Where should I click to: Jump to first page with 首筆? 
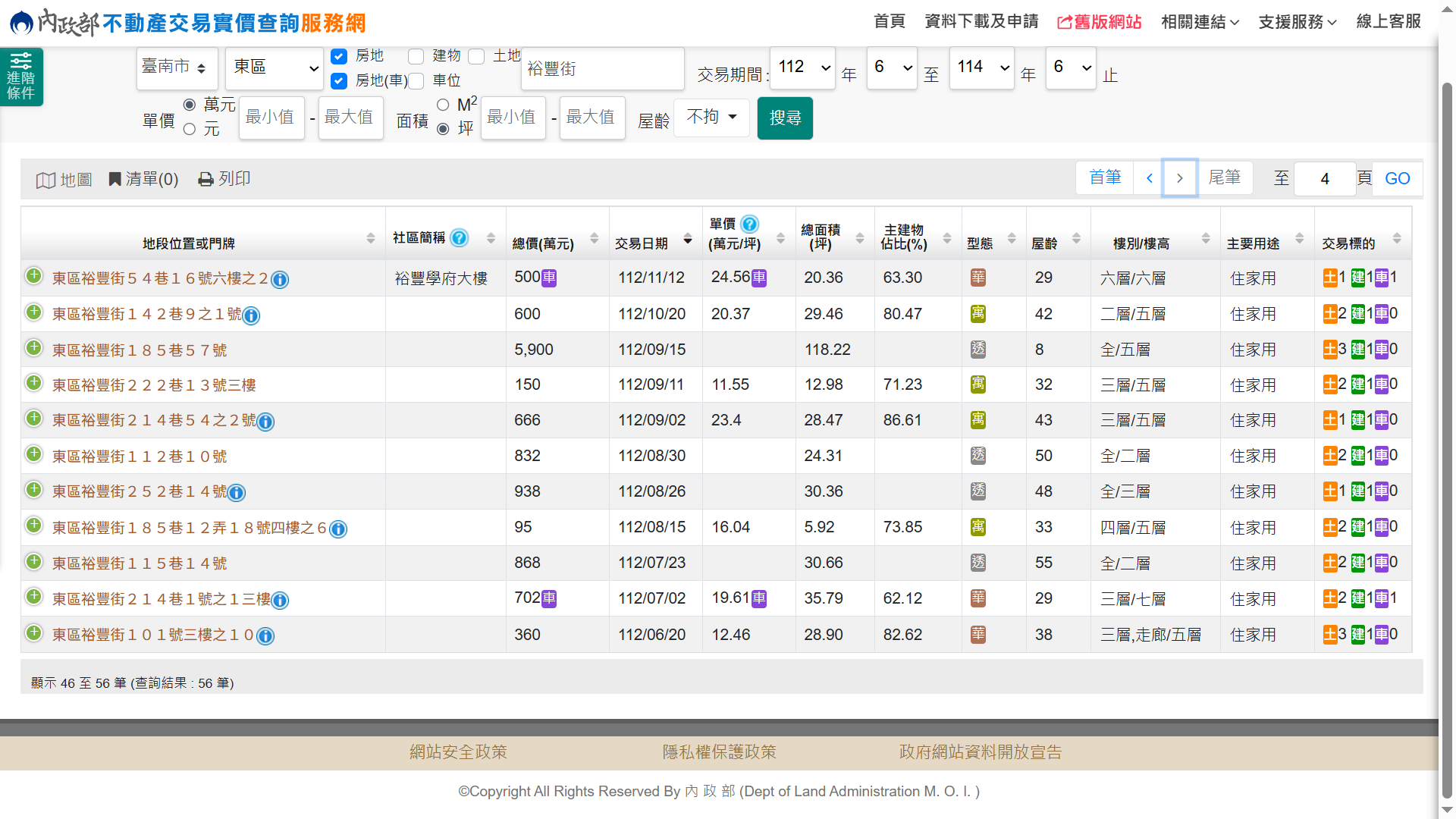click(1105, 178)
